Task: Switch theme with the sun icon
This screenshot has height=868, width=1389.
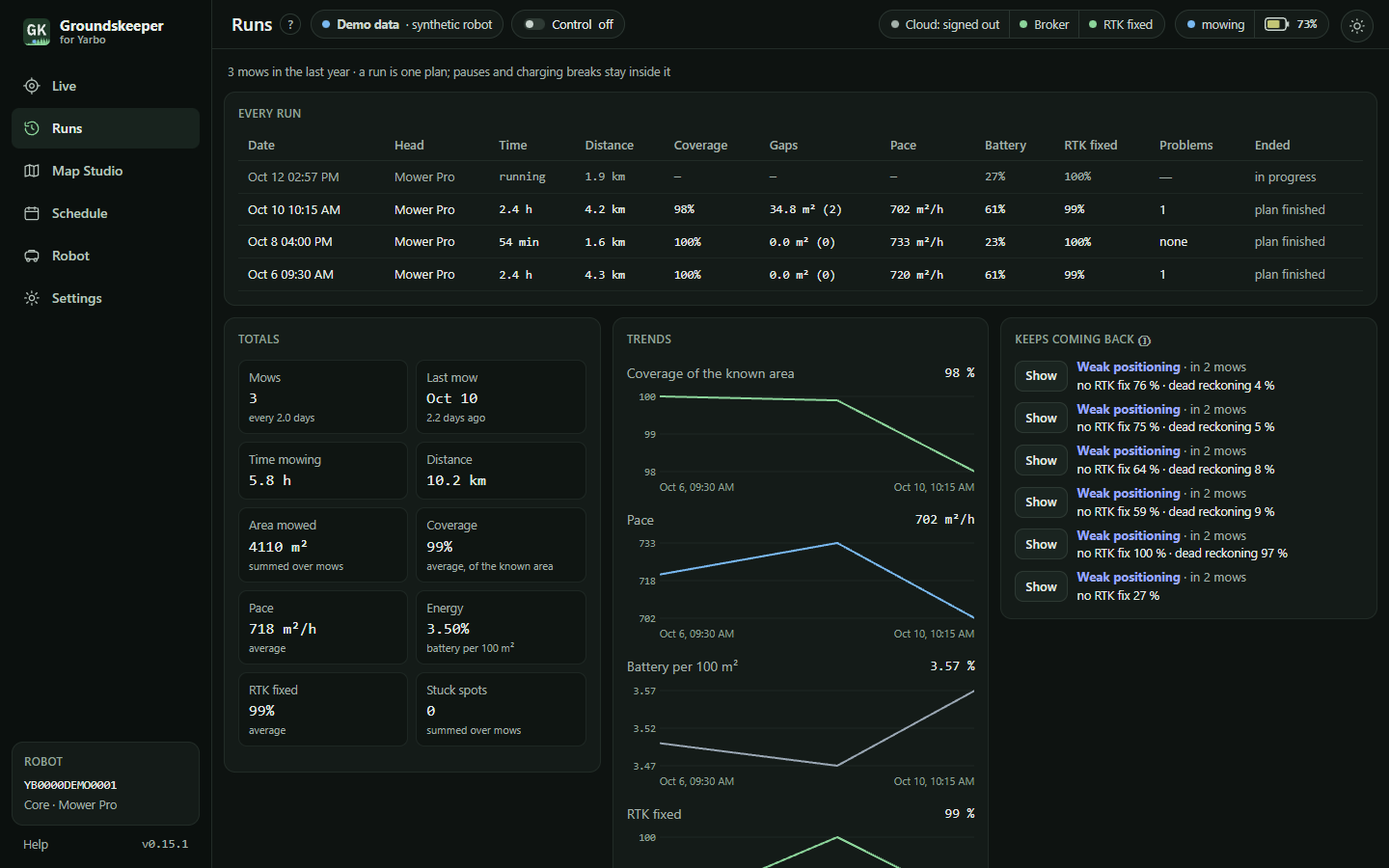Action: pyautogui.click(x=1357, y=26)
